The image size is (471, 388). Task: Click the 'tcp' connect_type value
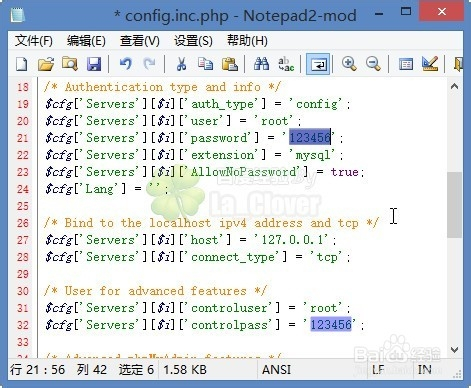click(x=327, y=257)
